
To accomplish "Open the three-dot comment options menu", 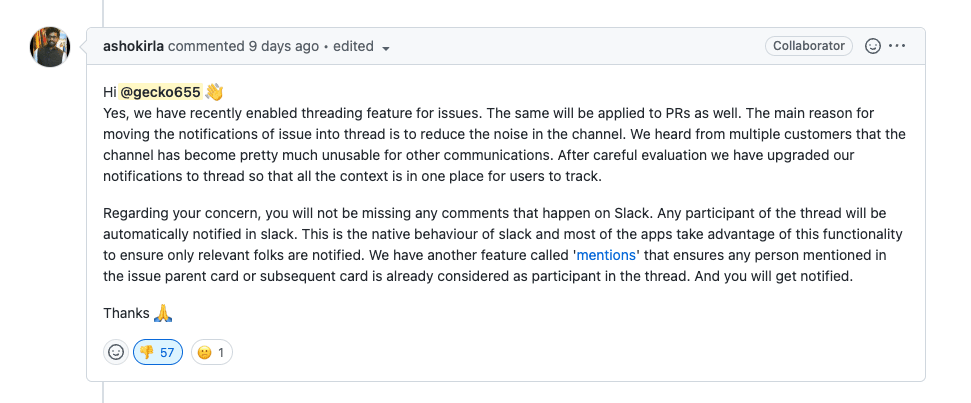I will pyautogui.click(x=897, y=46).
